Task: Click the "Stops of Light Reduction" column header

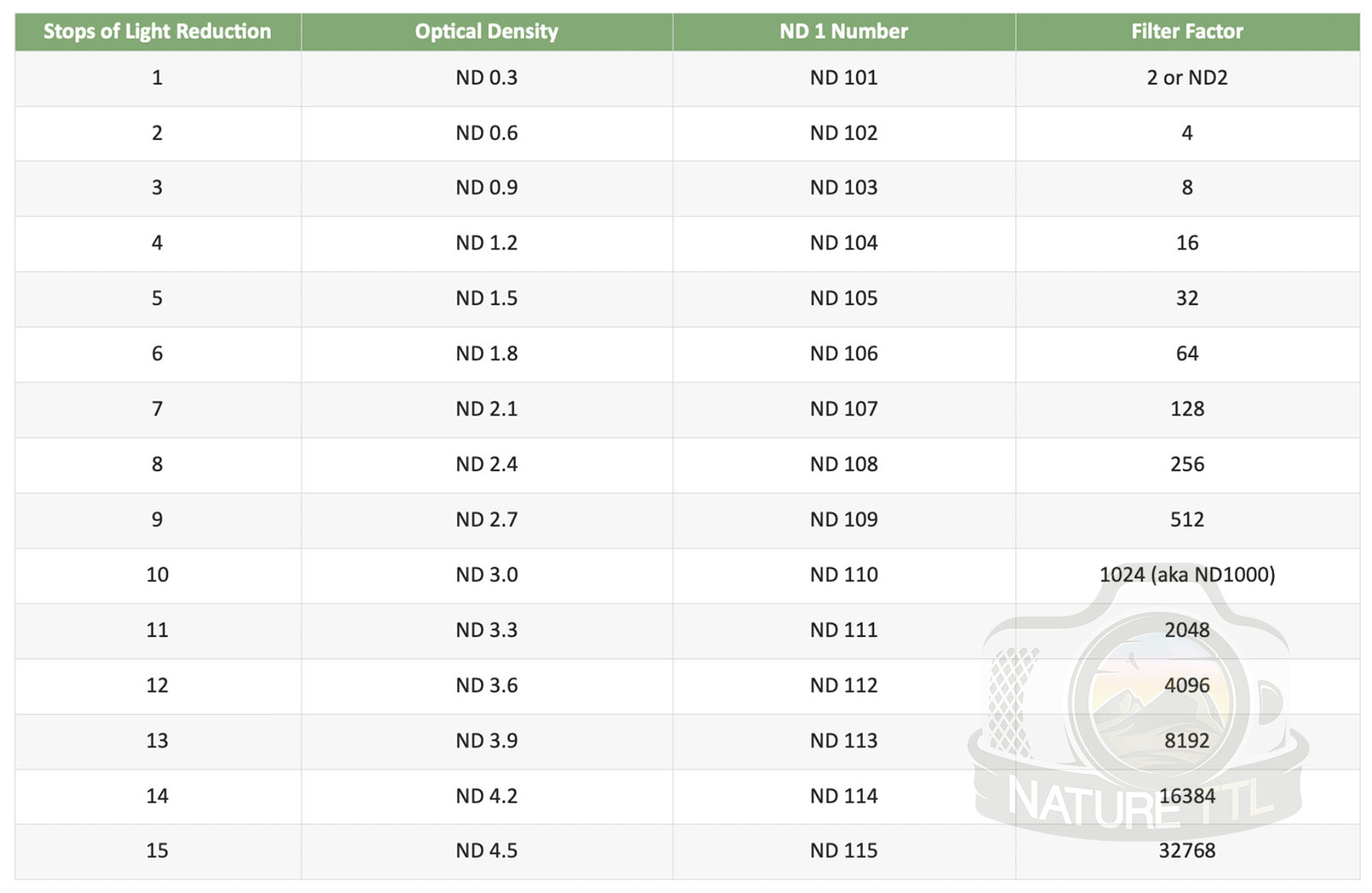Action: [x=157, y=32]
